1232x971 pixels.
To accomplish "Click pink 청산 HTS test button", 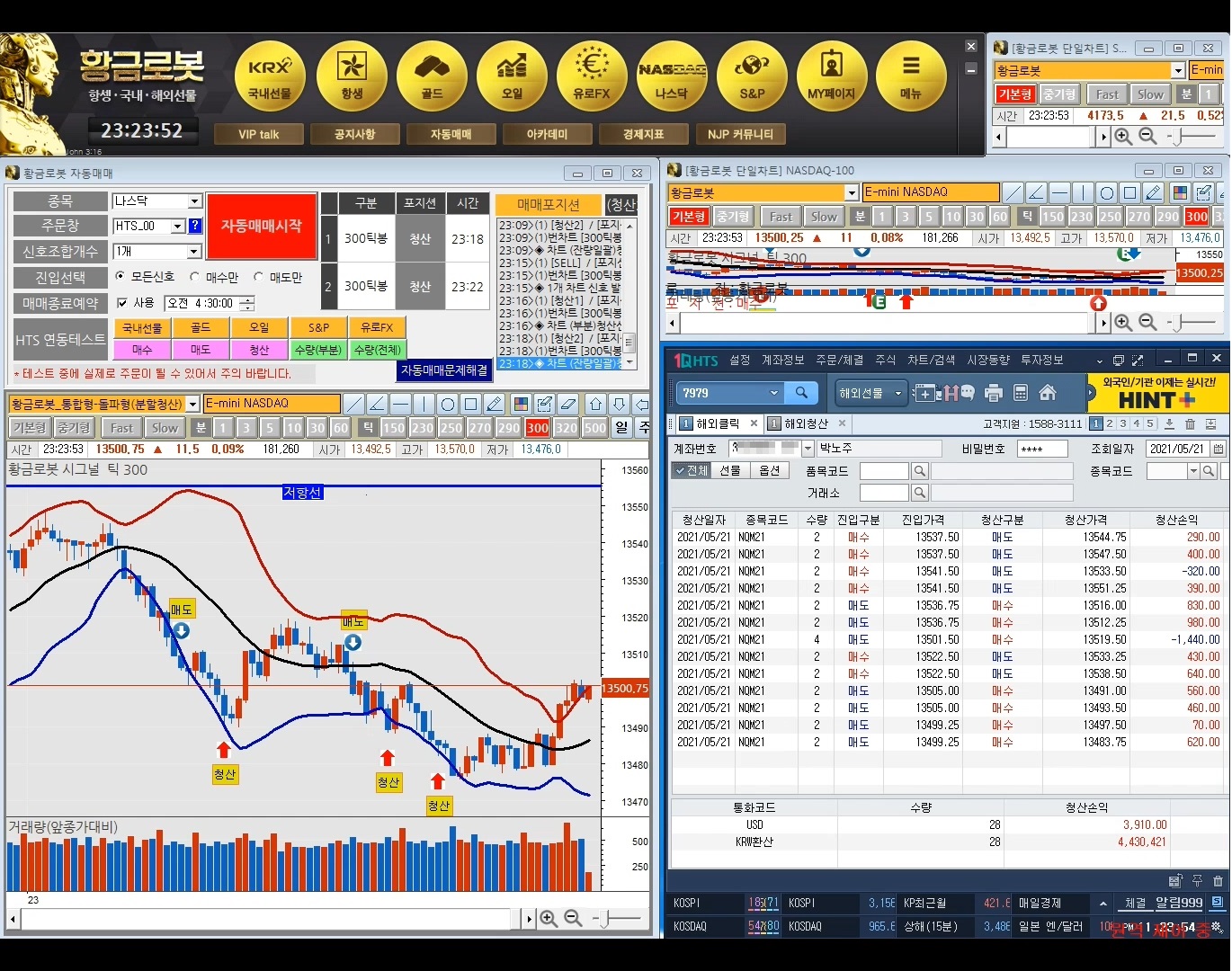I will (259, 349).
